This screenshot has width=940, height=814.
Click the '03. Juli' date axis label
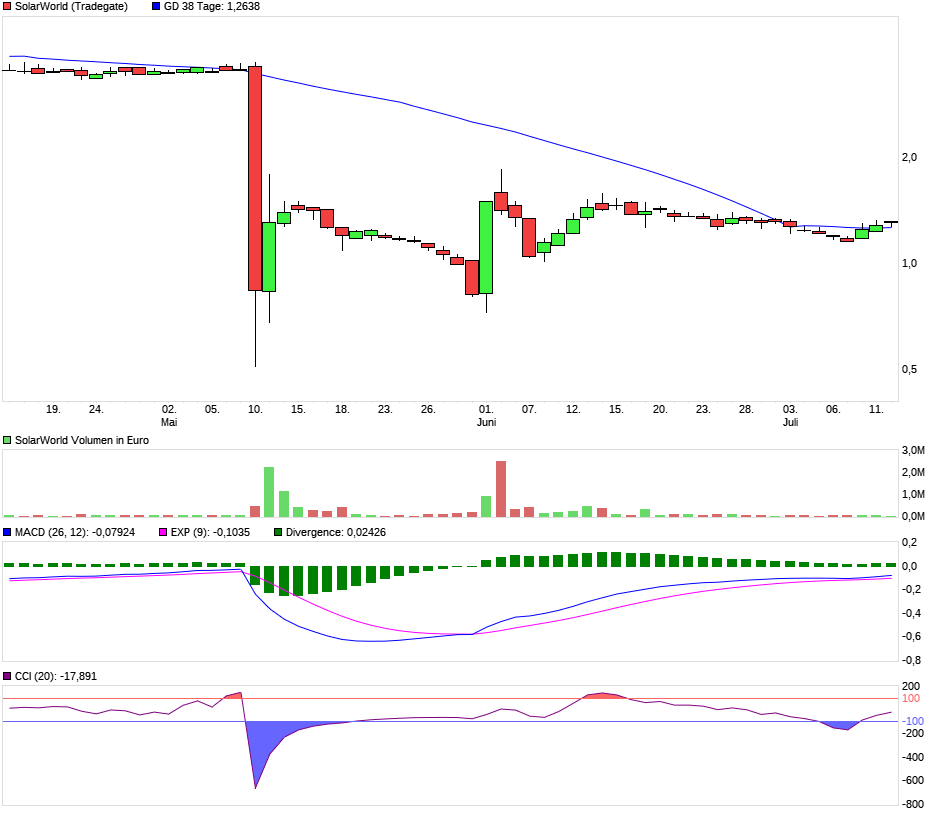[790, 415]
